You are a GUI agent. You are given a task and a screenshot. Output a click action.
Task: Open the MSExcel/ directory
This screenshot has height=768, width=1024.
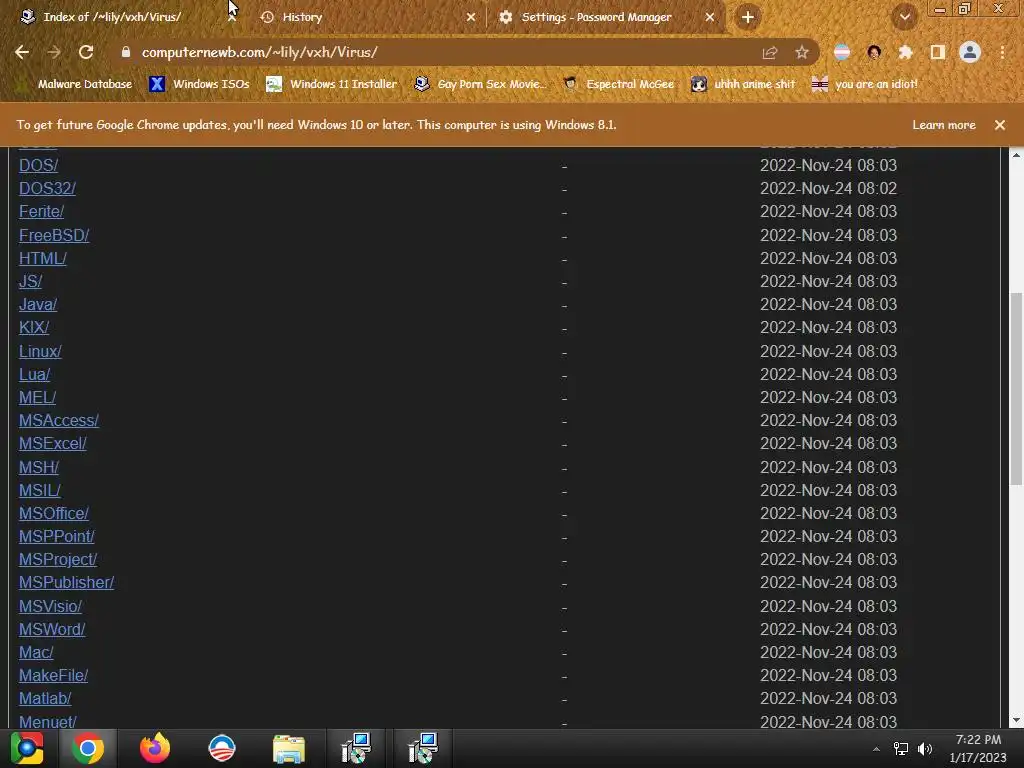click(52, 443)
